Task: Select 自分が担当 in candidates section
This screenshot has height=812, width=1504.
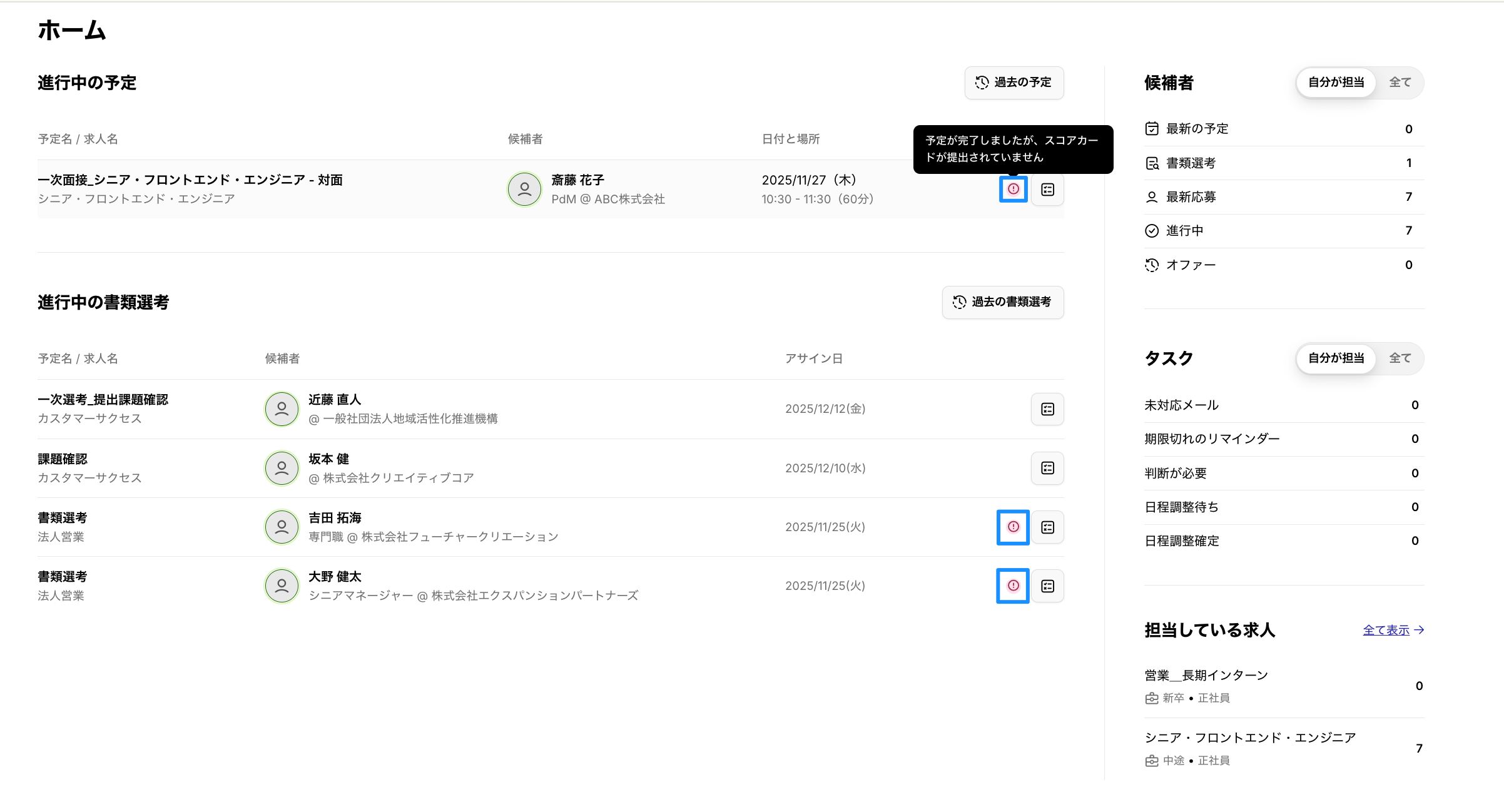Action: pyautogui.click(x=1336, y=83)
